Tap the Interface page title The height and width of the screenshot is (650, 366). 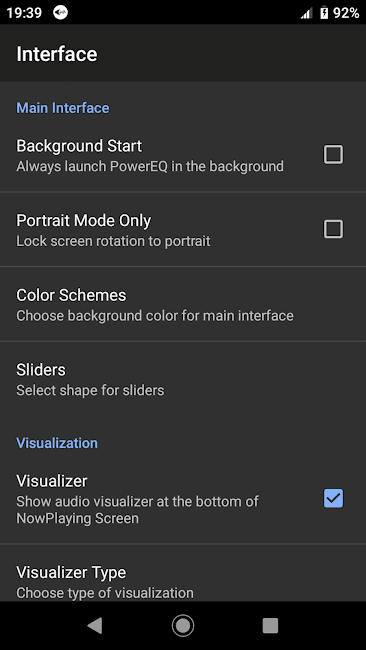pos(57,54)
